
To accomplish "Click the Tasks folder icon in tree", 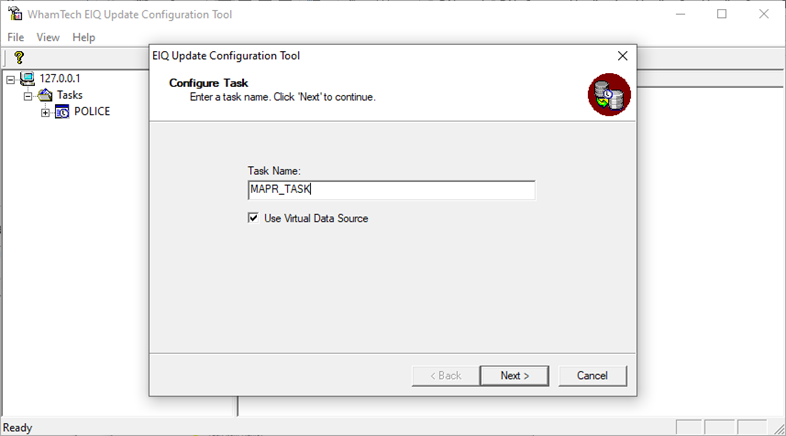I will (45, 95).
